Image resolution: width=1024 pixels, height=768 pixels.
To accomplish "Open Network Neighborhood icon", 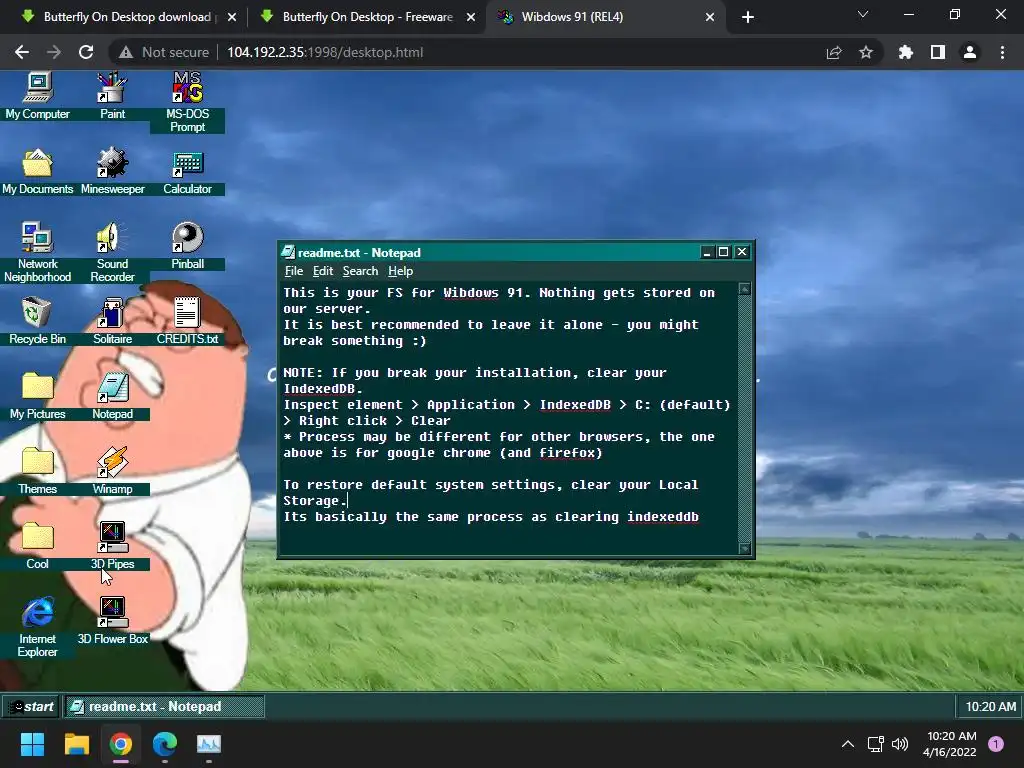I will pos(37,252).
